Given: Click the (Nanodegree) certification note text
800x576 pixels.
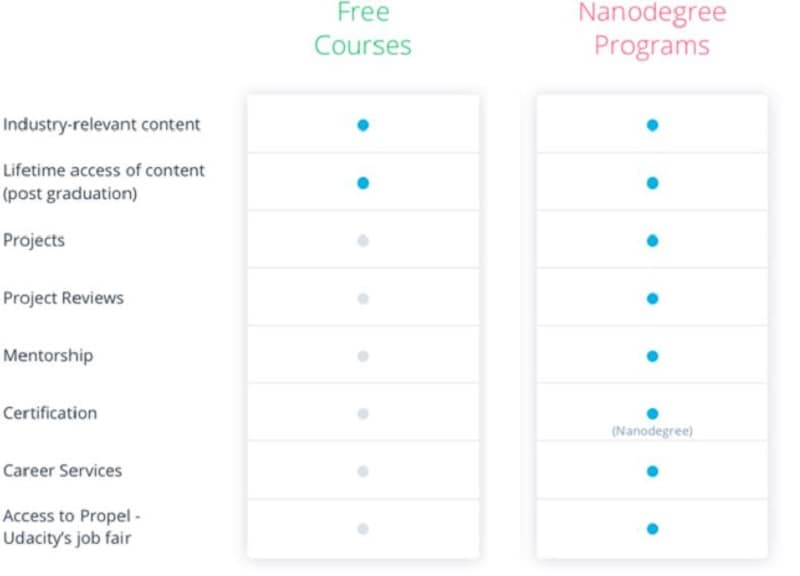Looking at the screenshot, I should (x=652, y=431).
